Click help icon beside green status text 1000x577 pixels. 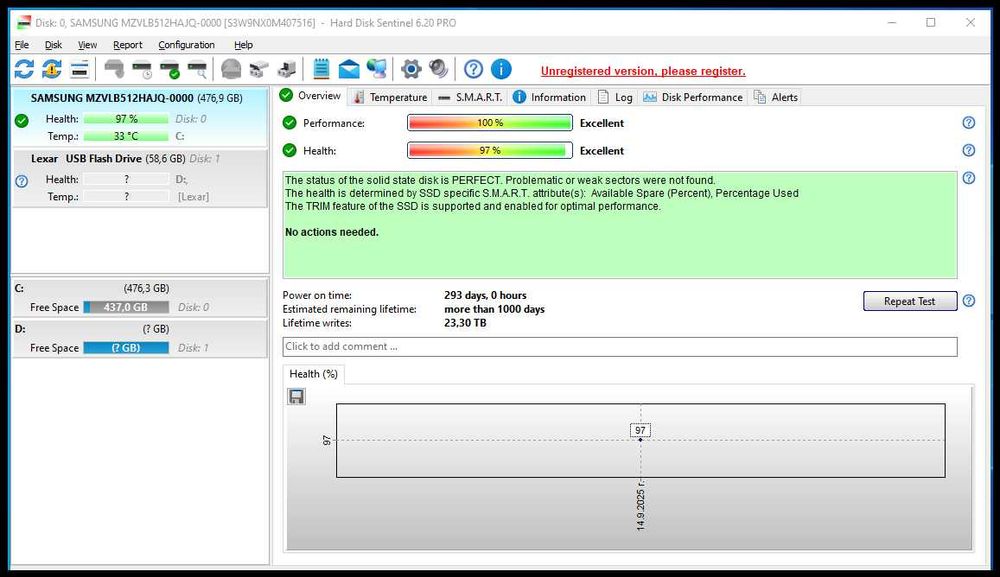(x=969, y=178)
